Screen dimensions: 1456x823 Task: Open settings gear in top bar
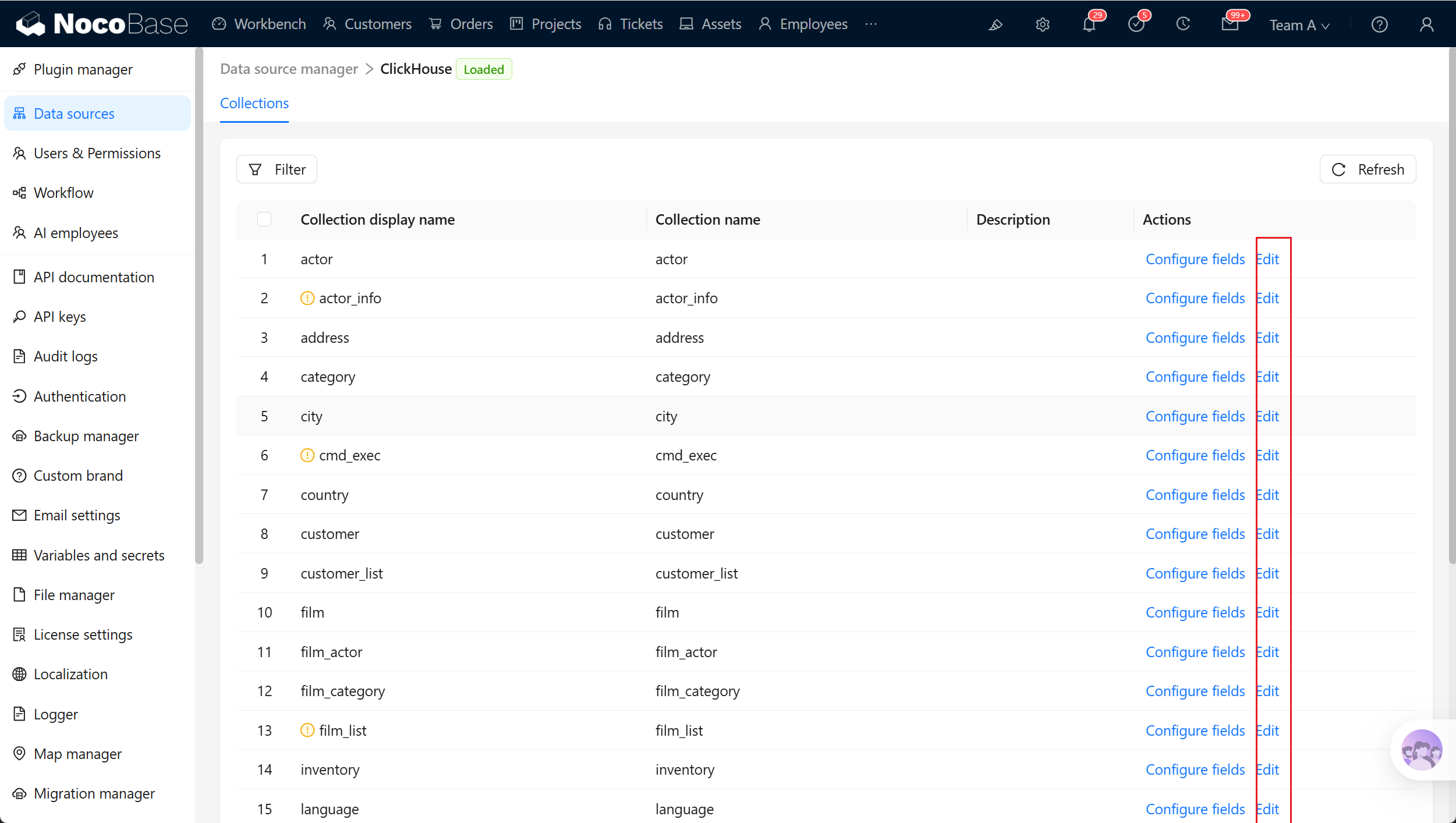tap(1042, 24)
